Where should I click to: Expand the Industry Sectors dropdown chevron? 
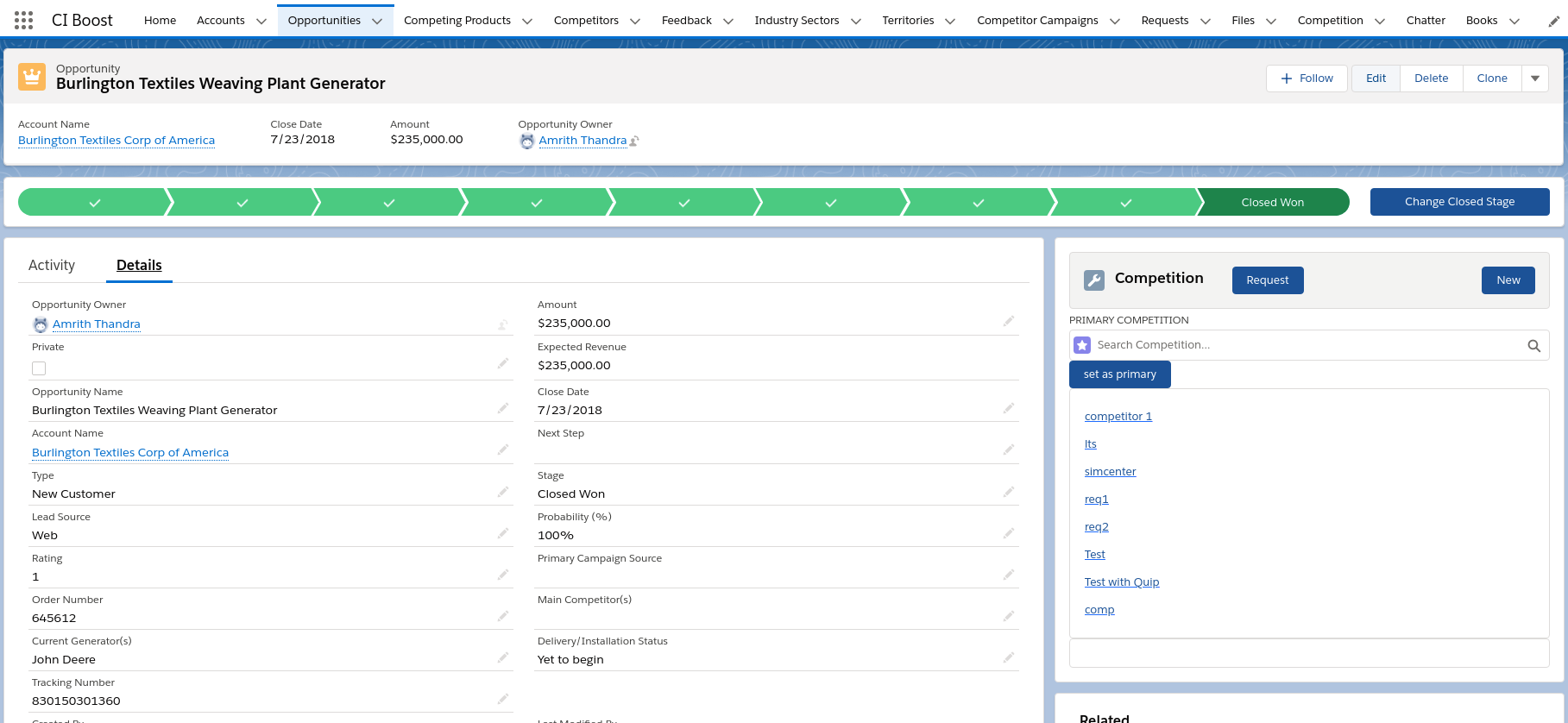coord(856,21)
